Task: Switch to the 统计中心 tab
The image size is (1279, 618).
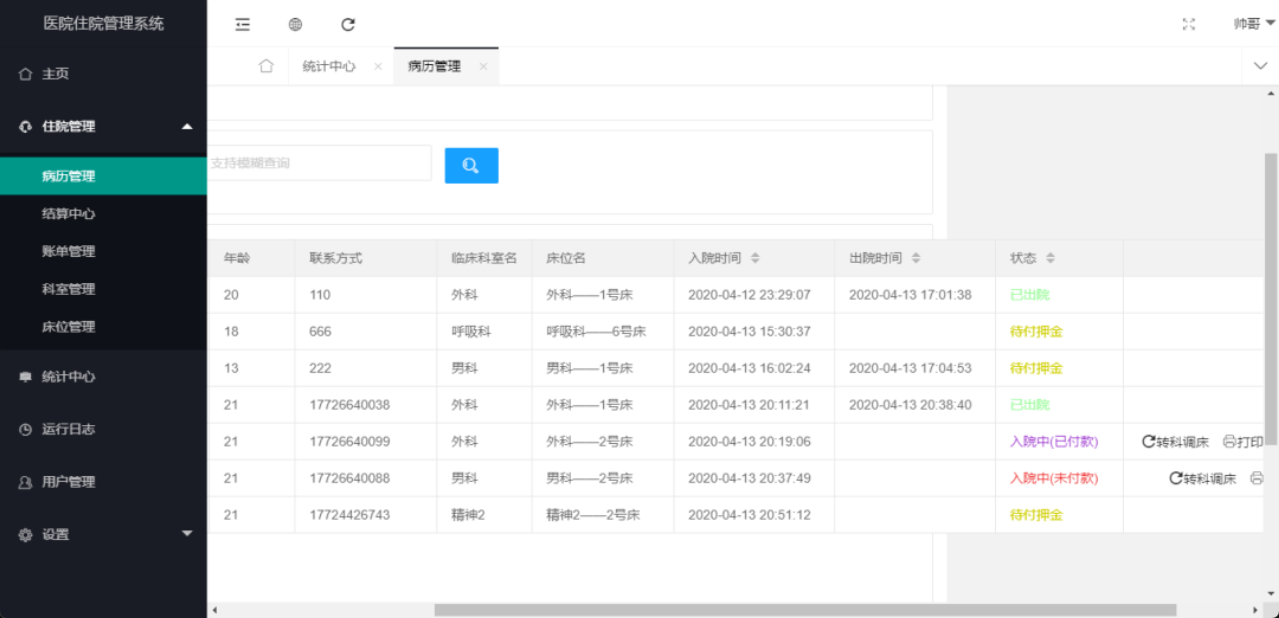Action: [329, 67]
